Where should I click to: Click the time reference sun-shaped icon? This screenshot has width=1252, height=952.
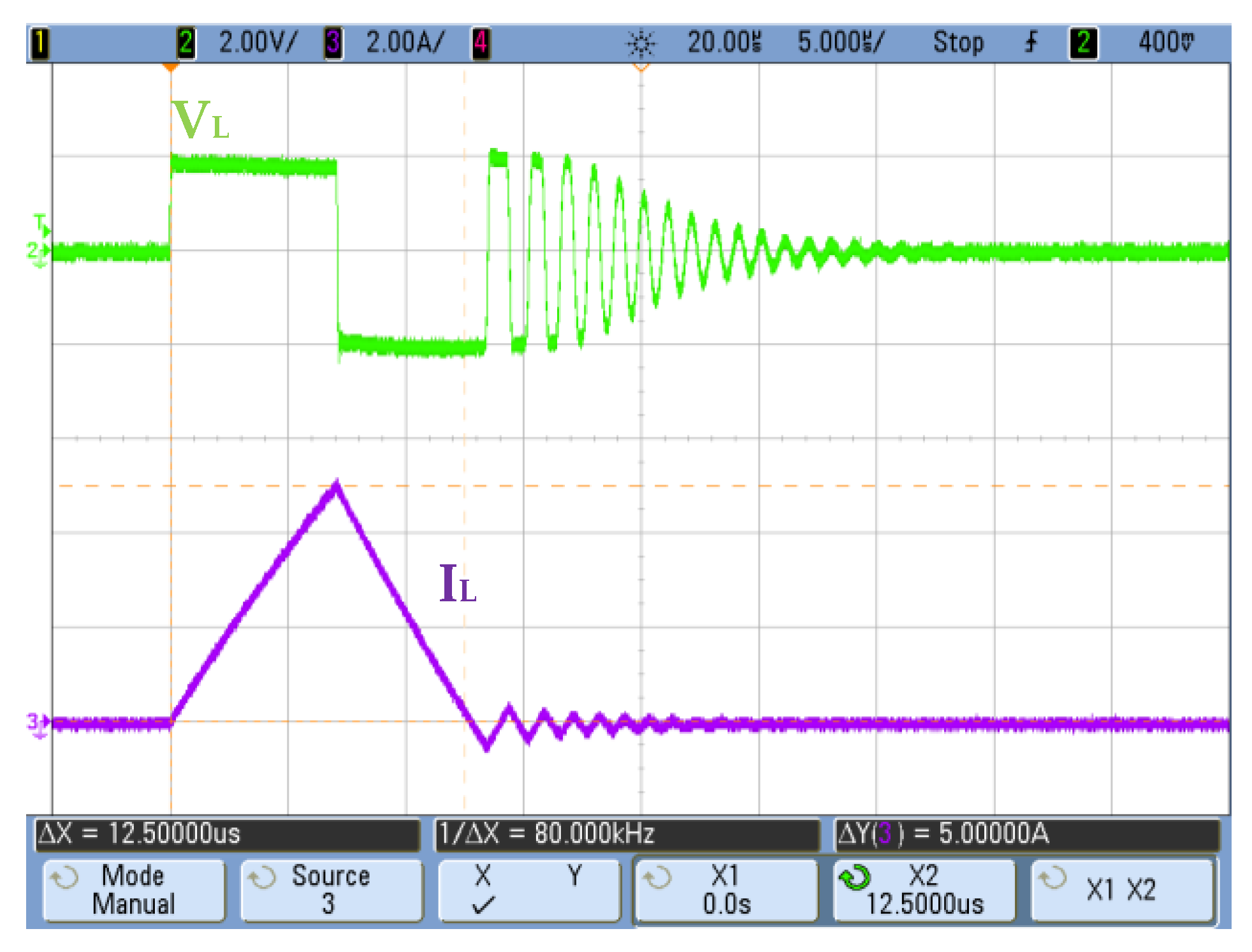641,43
